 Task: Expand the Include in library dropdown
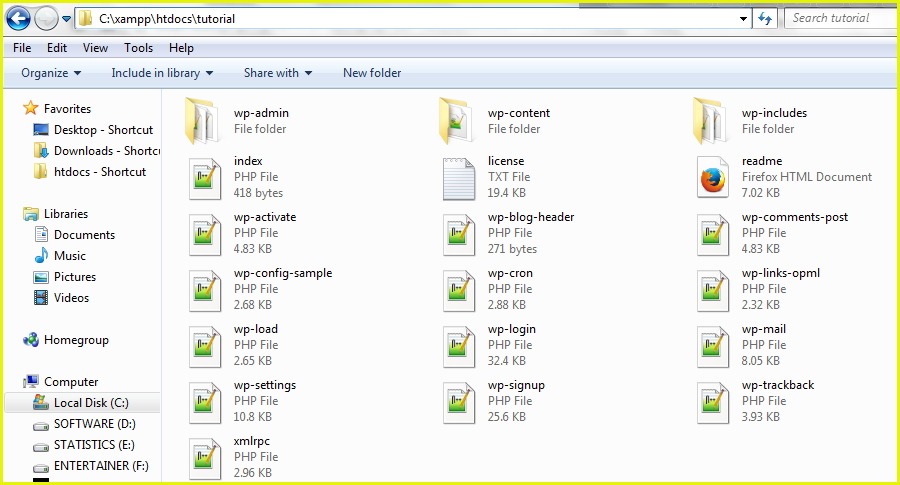tap(162, 73)
